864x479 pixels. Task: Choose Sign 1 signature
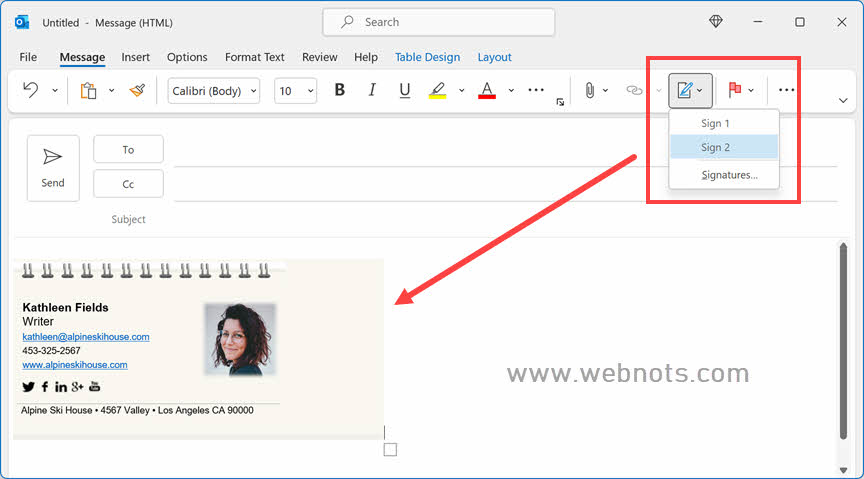coord(723,123)
